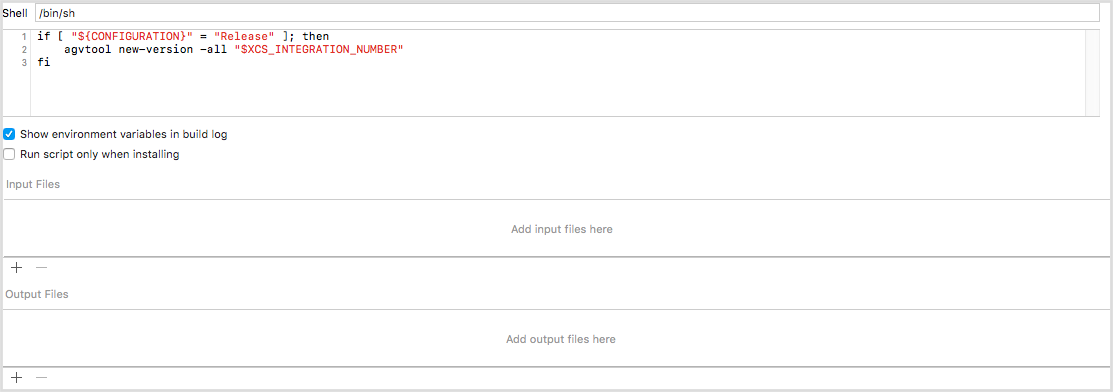
Task: Enable Run script only when installing
Action: tap(9, 154)
